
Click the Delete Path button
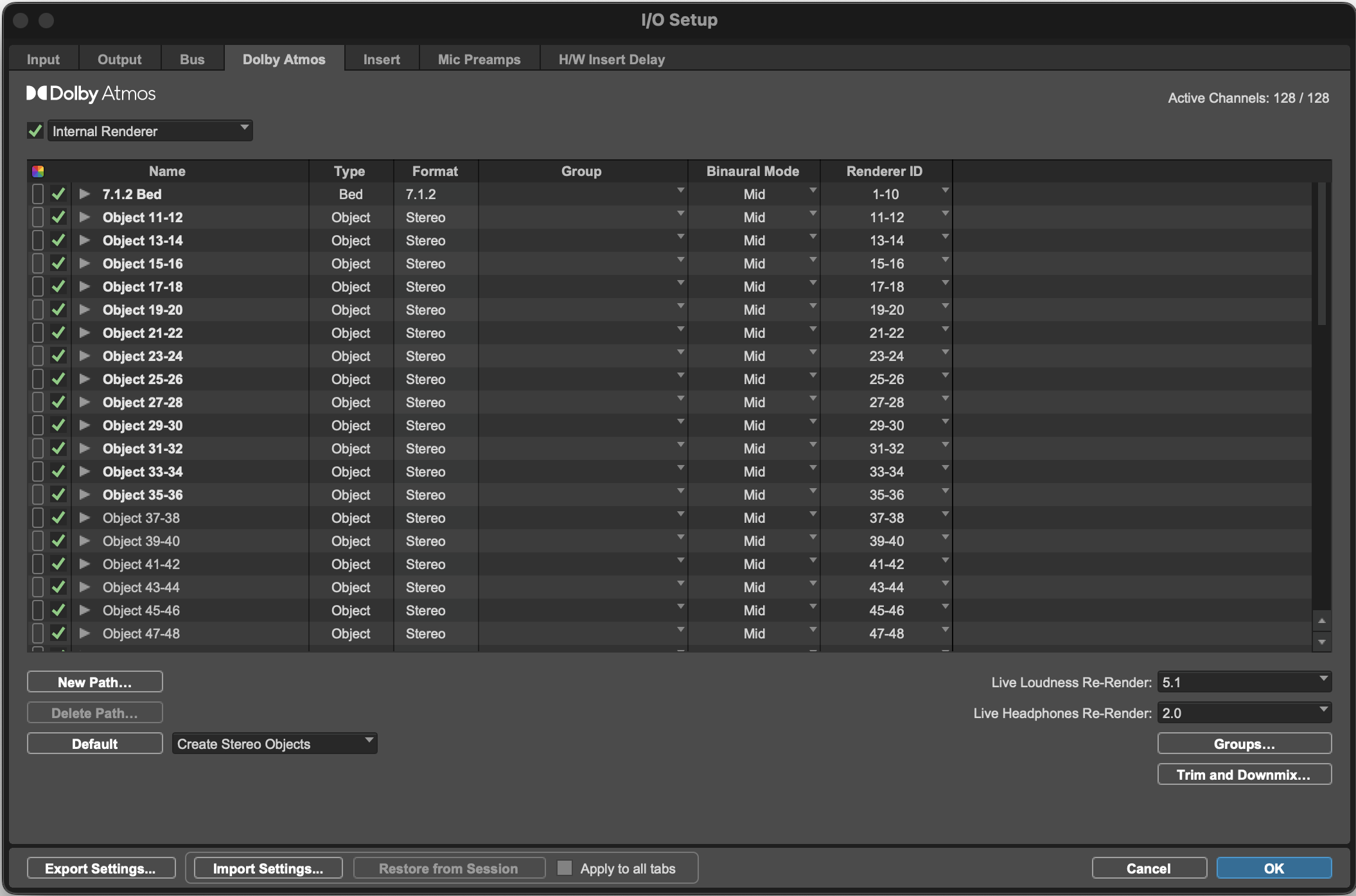(94, 713)
